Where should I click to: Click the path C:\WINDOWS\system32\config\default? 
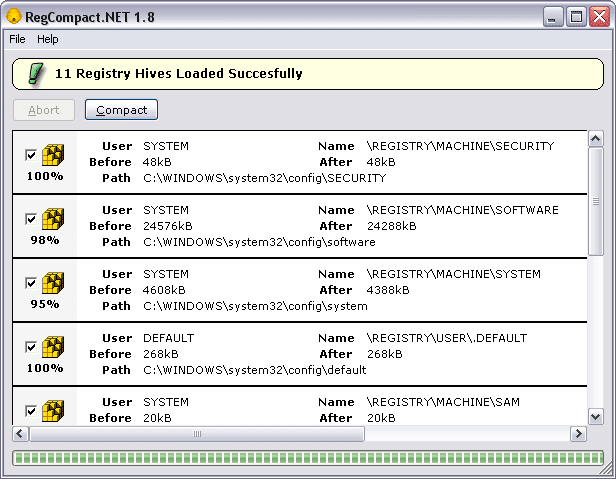coord(255,370)
